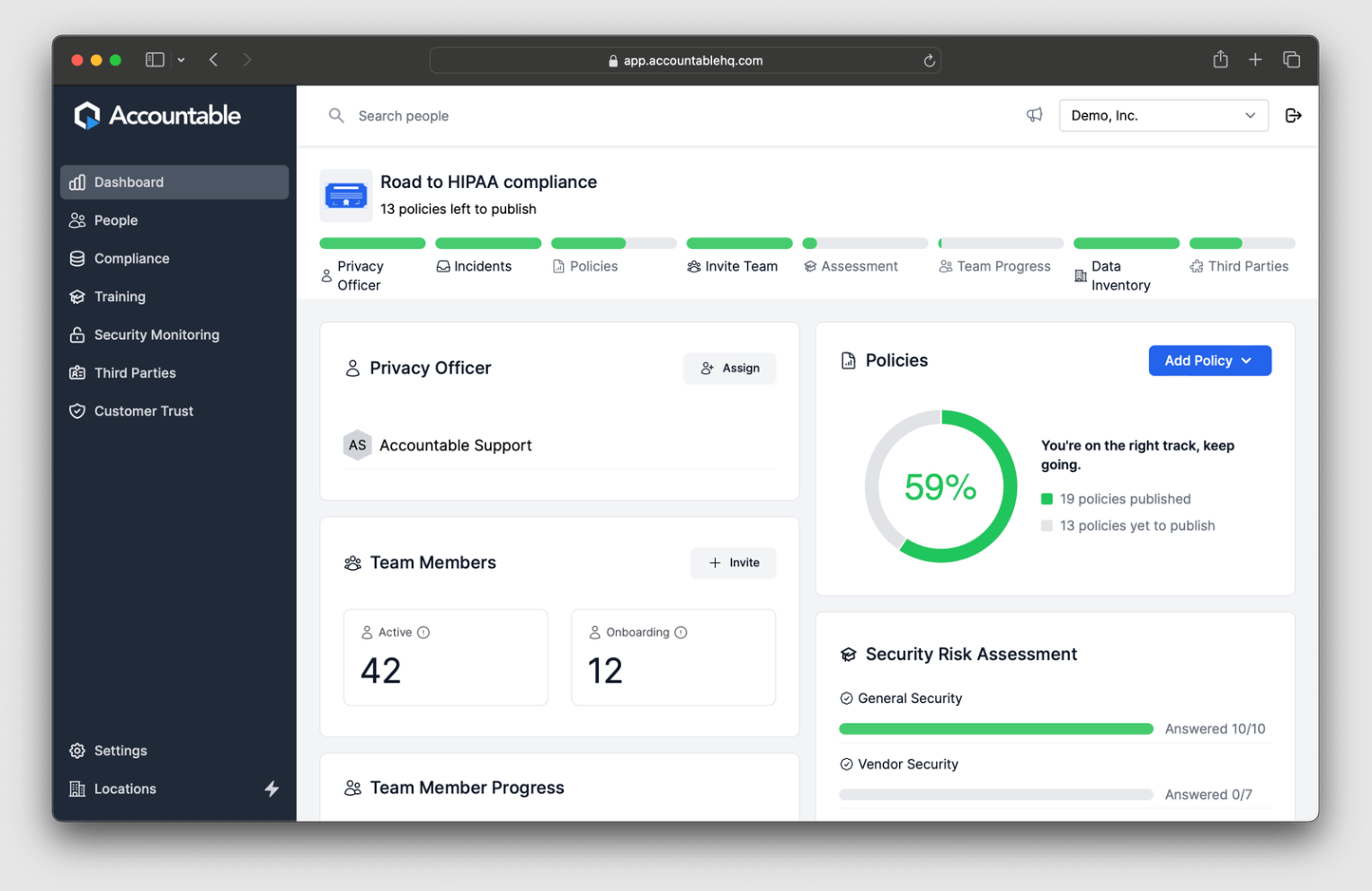The height and width of the screenshot is (891, 1372).
Task: Click the AS avatar for Accountable Support
Action: [357, 445]
